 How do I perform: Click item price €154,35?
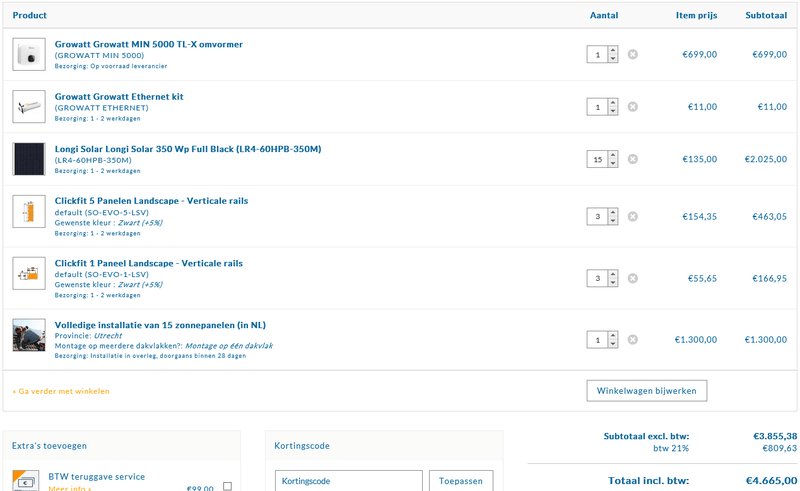[699, 216]
